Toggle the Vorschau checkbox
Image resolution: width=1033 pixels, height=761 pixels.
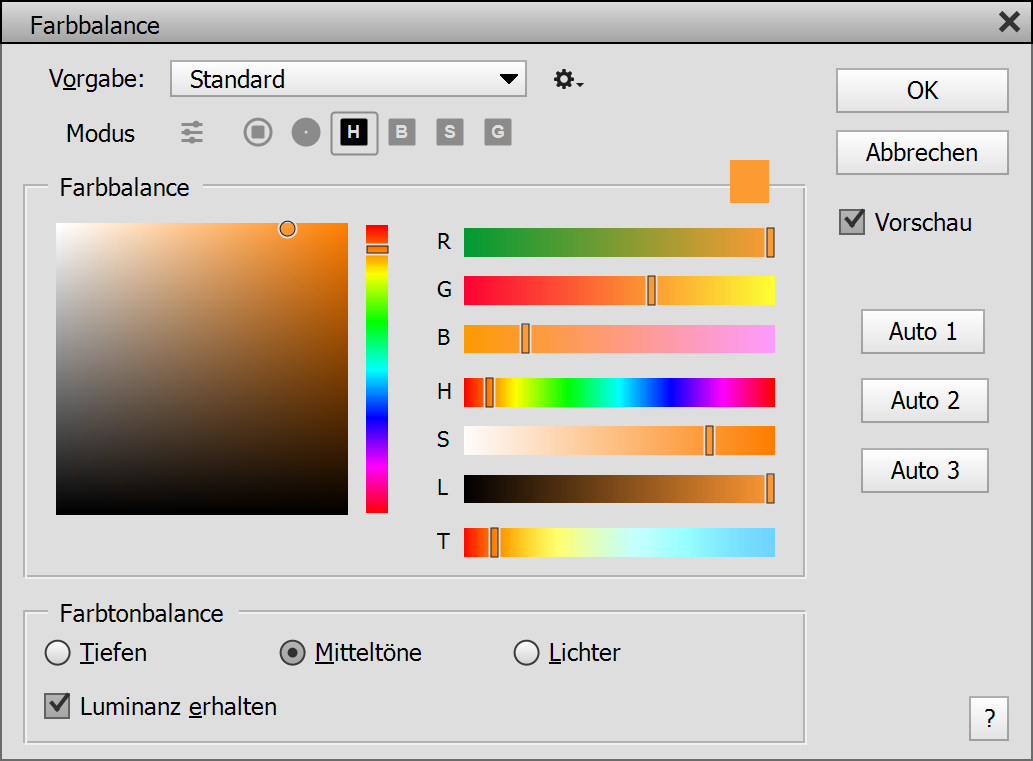click(852, 222)
